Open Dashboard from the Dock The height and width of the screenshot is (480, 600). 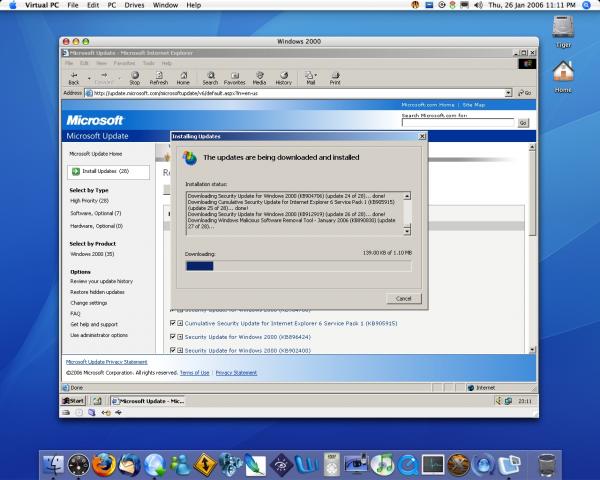point(78,465)
